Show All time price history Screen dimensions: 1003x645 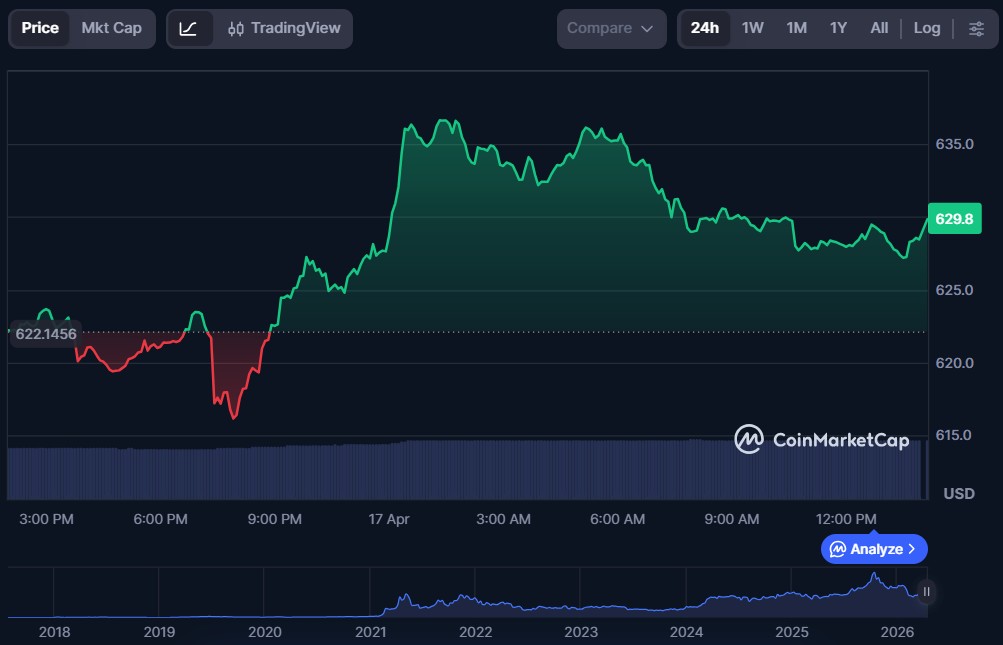pyautogui.click(x=879, y=28)
